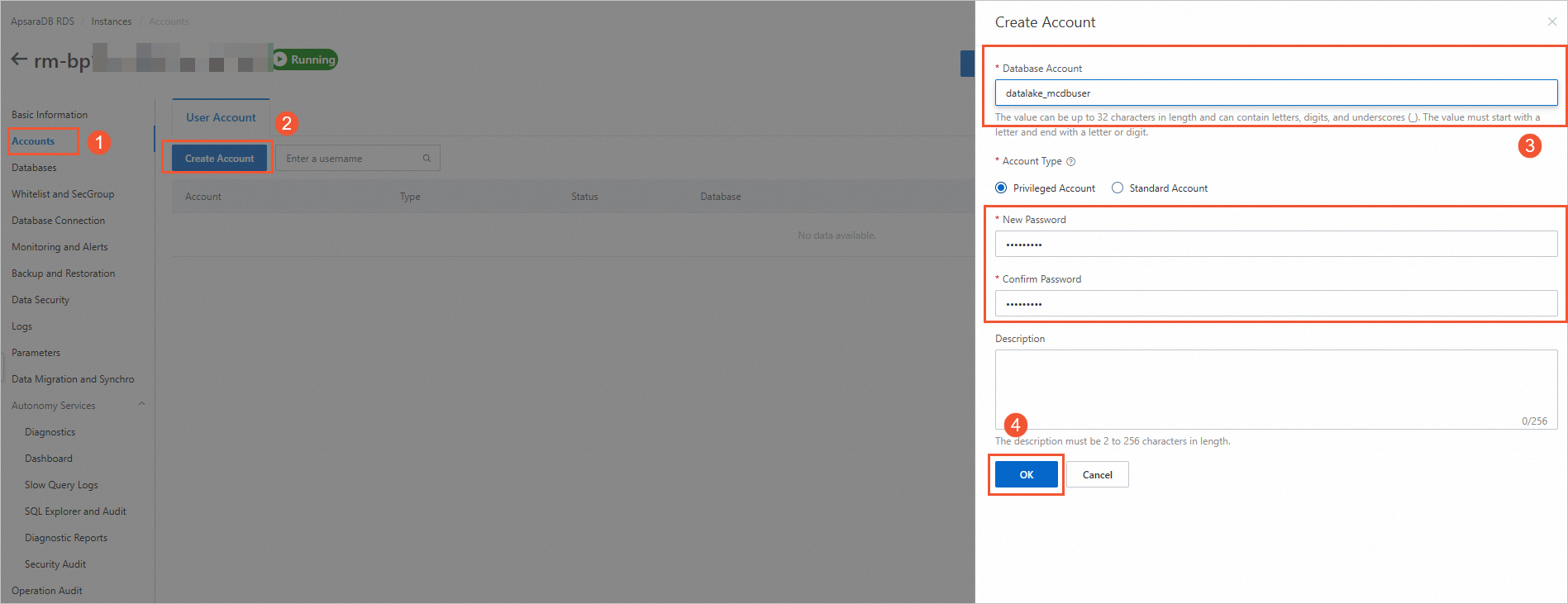Open Diagnostics under Autonomy Services

tap(50, 432)
